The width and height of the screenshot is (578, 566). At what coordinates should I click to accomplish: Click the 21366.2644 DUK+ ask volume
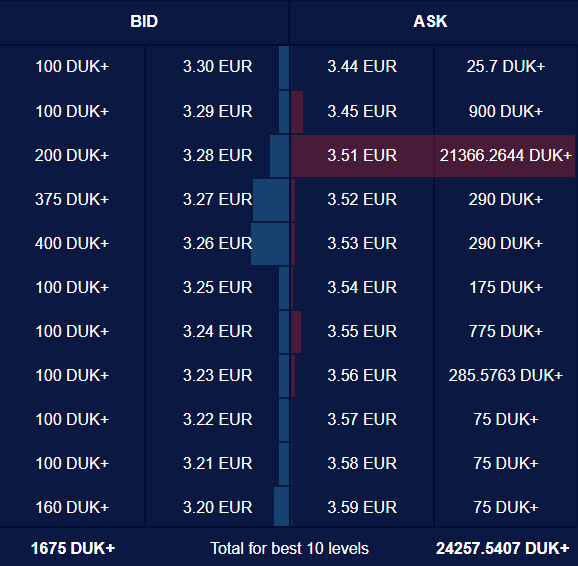tap(505, 156)
